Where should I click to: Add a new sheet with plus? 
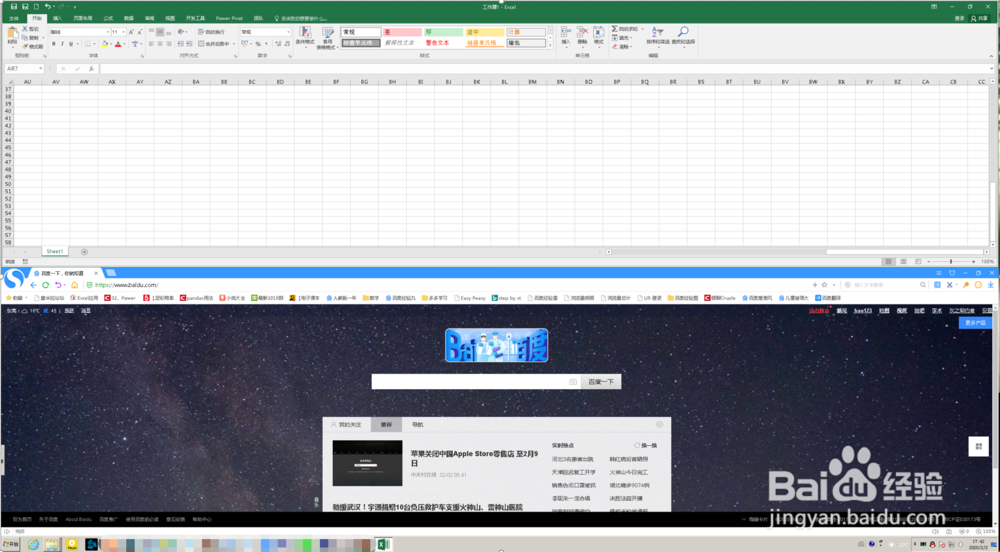coord(84,252)
